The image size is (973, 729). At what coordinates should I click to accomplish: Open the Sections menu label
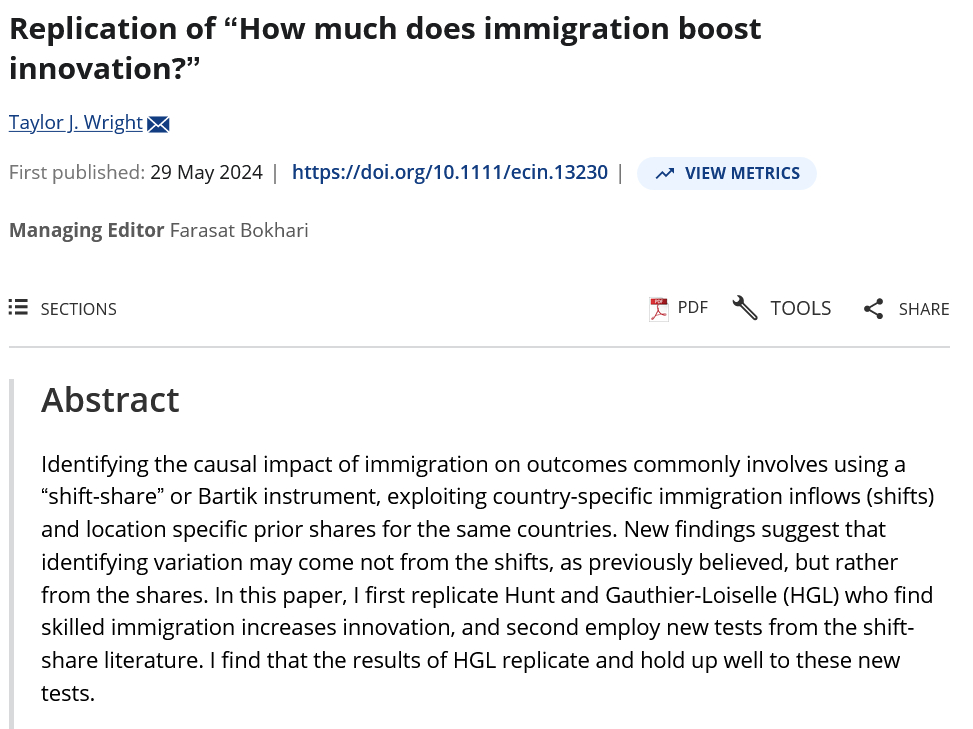pyautogui.click(x=78, y=309)
